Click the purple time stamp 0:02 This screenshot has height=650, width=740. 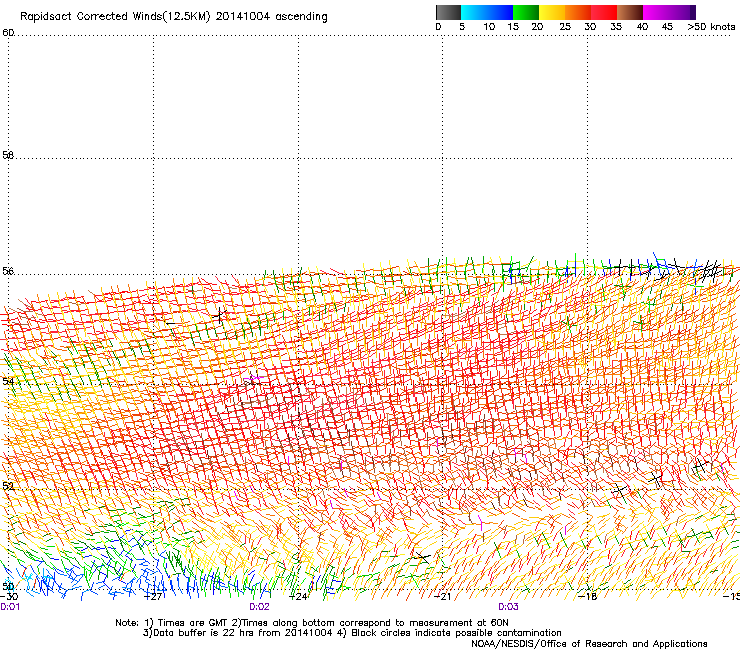point(260,607)
